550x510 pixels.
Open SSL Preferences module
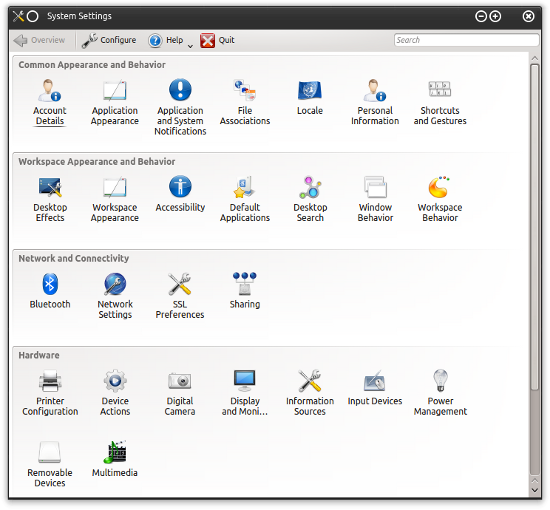pyautogui.click(x=180, y=296)
